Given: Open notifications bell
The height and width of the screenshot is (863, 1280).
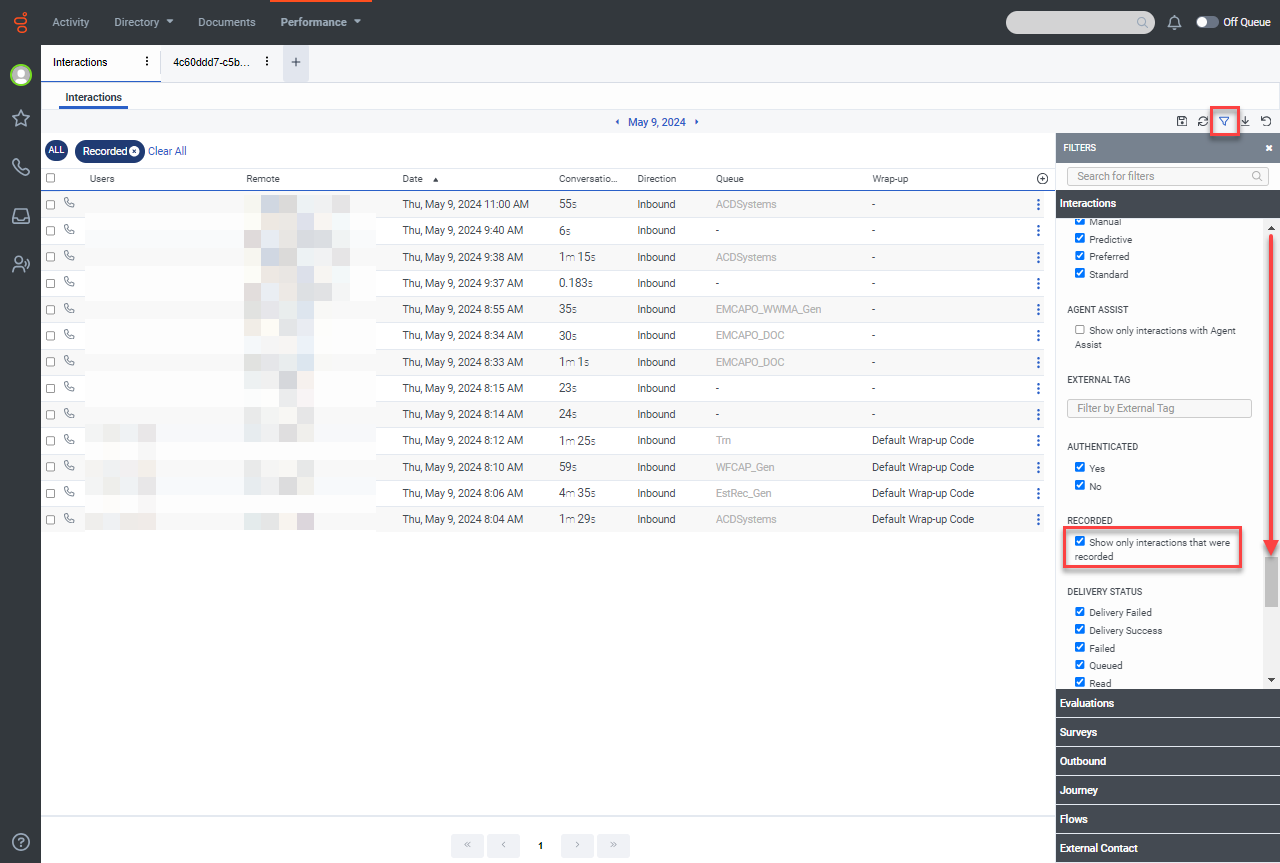Looking at the screenshot, I should pos(1175,22).
